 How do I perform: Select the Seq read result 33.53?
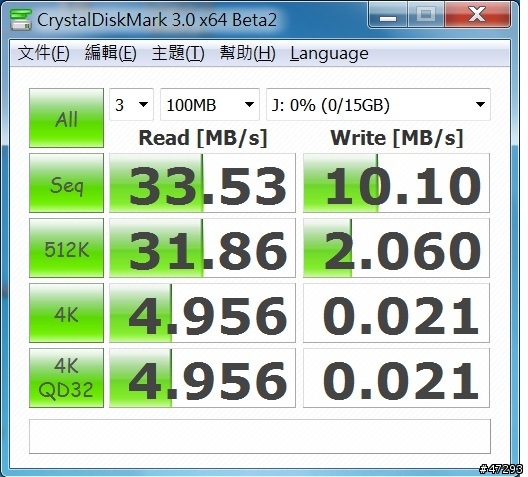(x=202, y=183)
